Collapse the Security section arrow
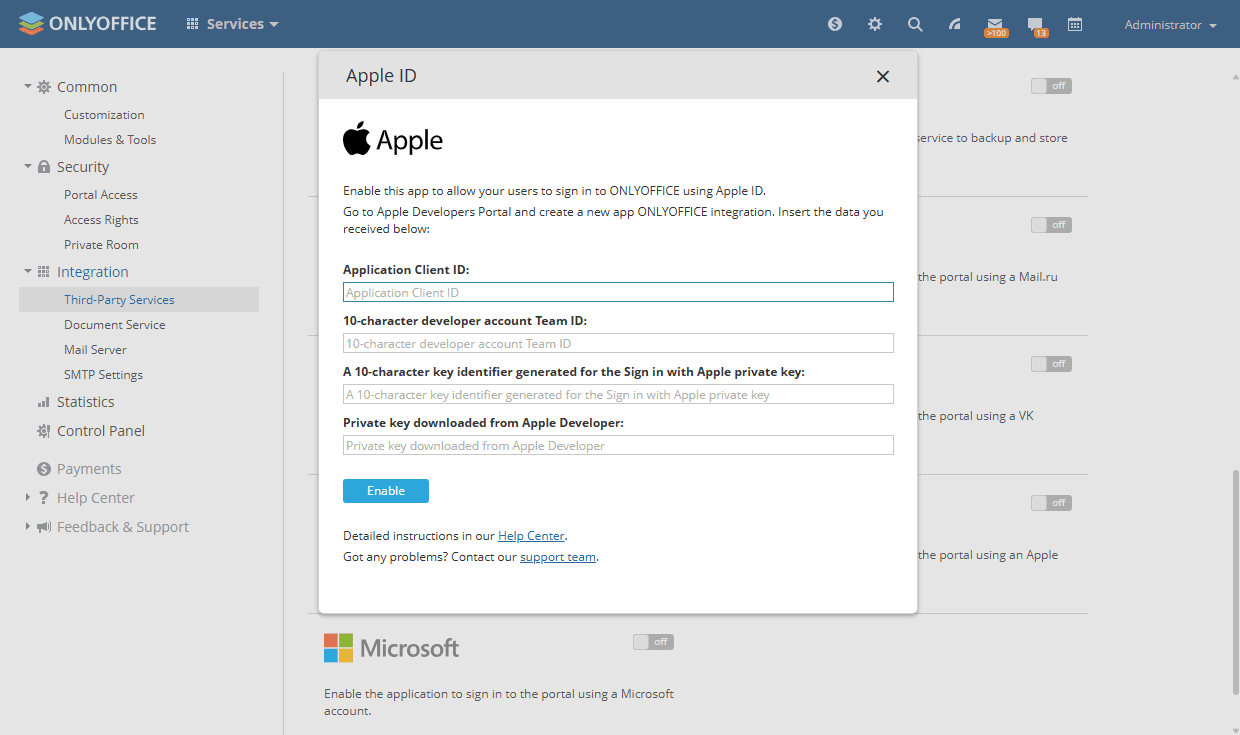The height and width of the screenshot is (735, 1240). 28,167
